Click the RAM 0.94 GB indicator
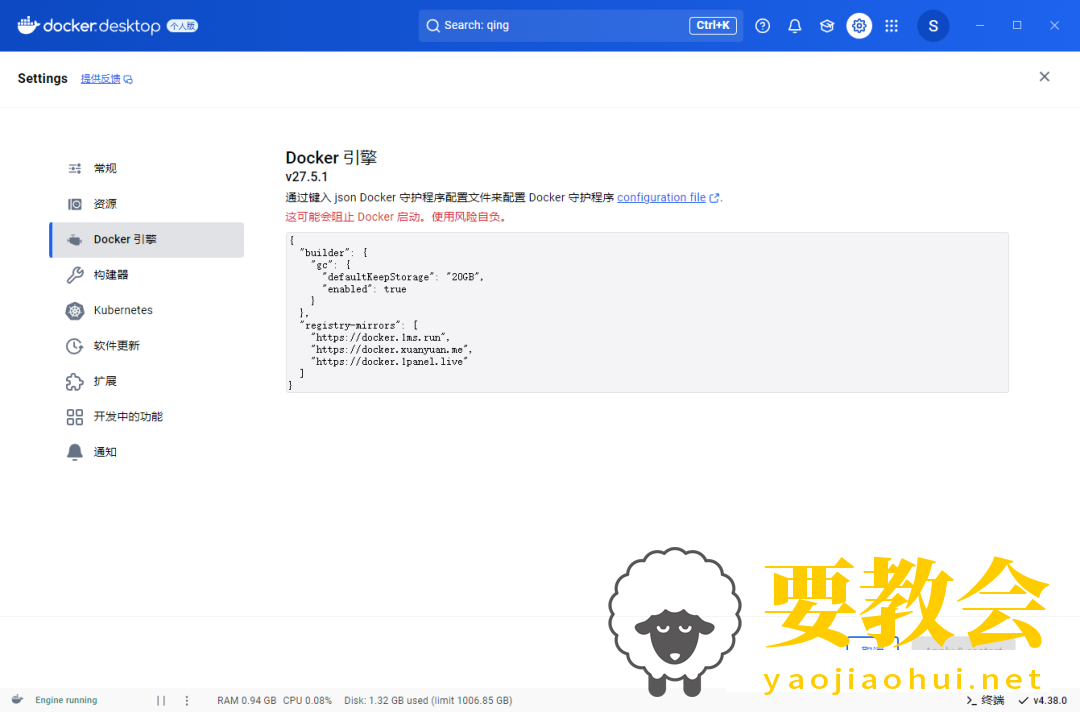 coord(247,700)
